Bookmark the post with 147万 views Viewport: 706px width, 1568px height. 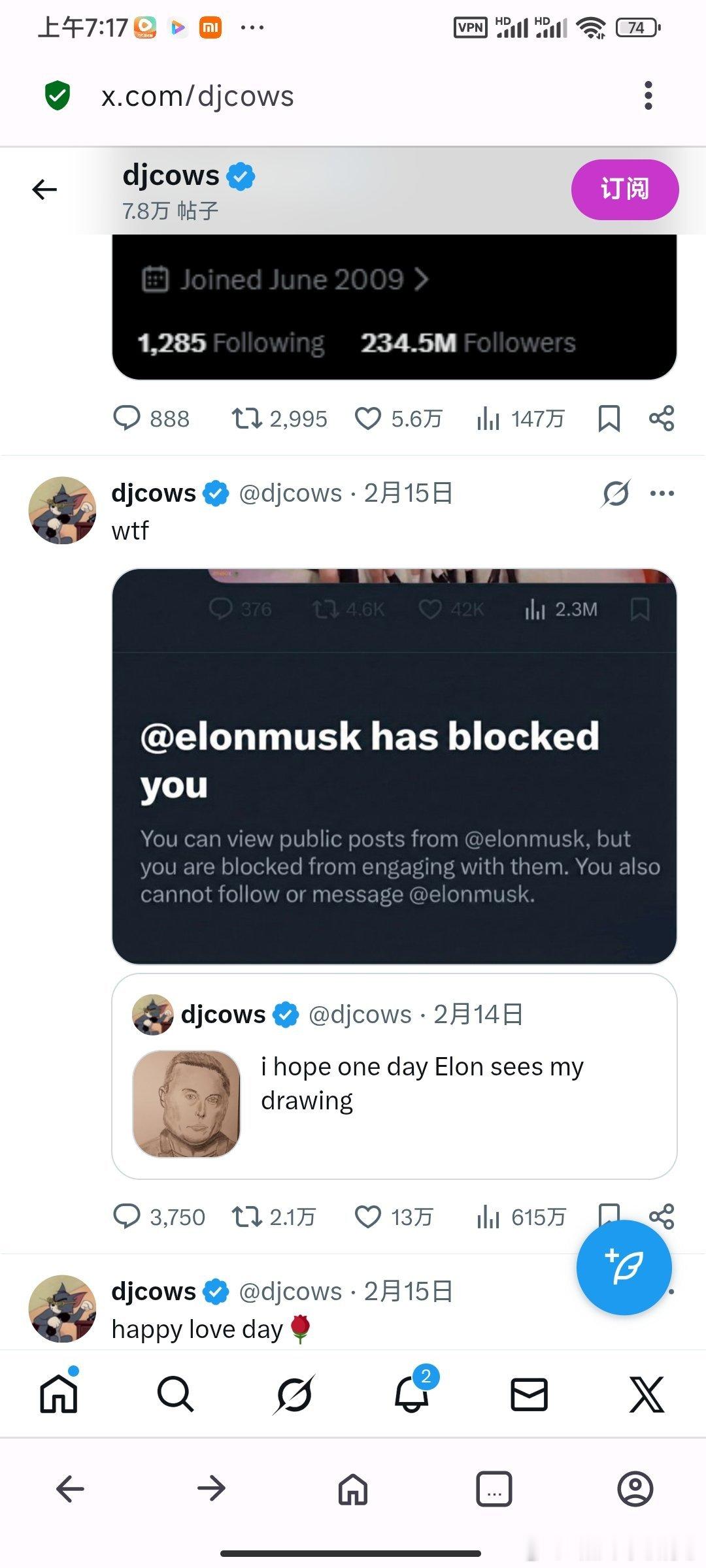click(x=609, y=418)
